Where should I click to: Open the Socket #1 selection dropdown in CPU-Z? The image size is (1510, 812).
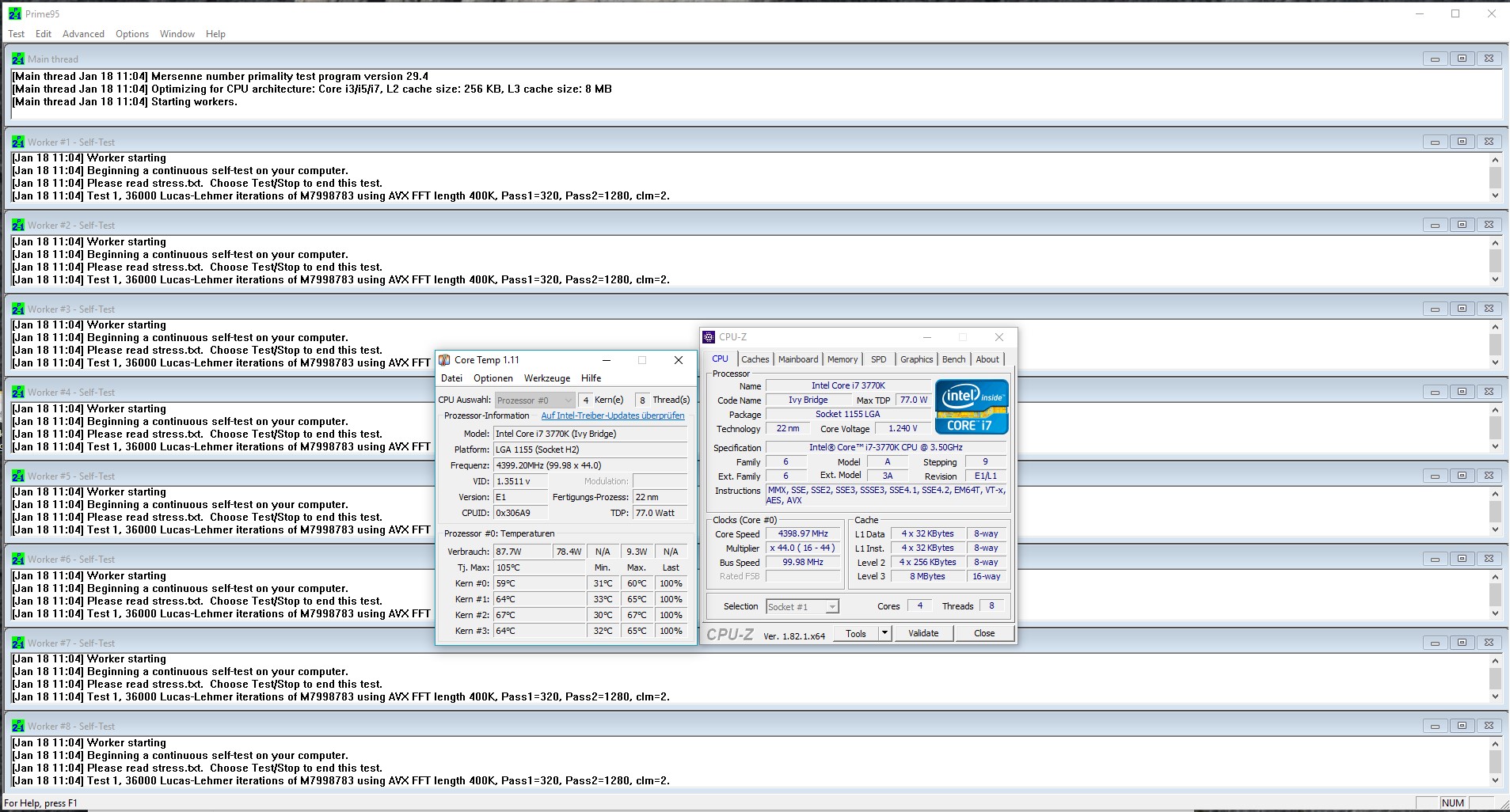802,607
